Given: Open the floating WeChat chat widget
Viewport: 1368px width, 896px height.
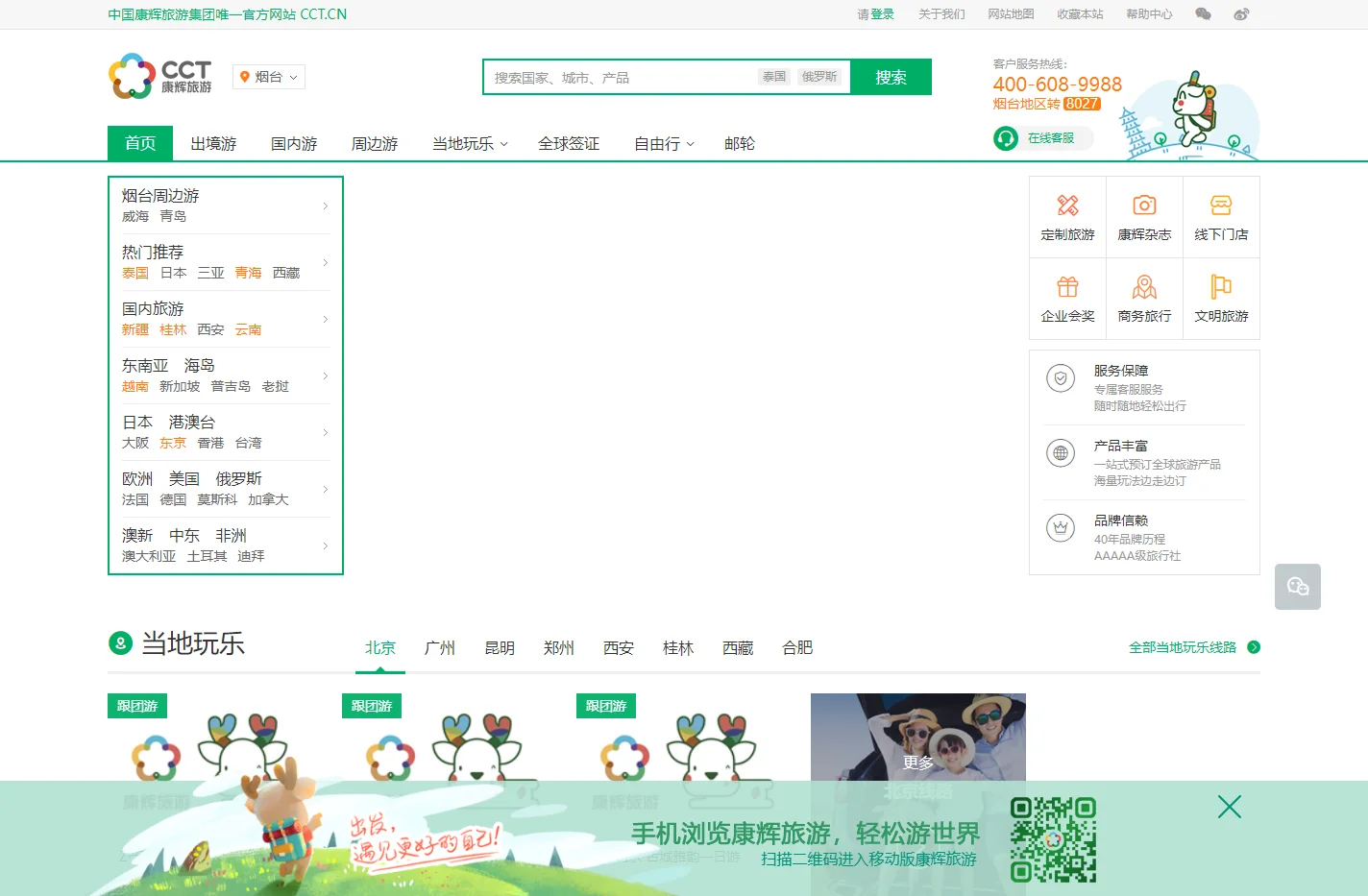Looking at the screenshot, I should [x=1298, y=587].
